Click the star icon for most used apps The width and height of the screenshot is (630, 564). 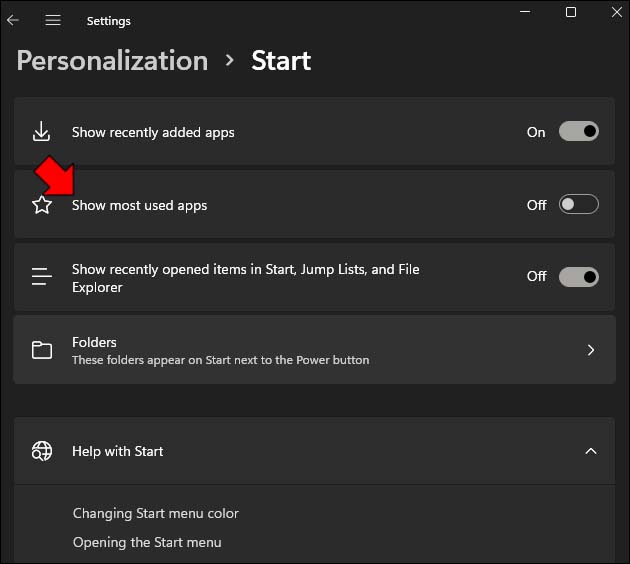(x=41, y=205)
